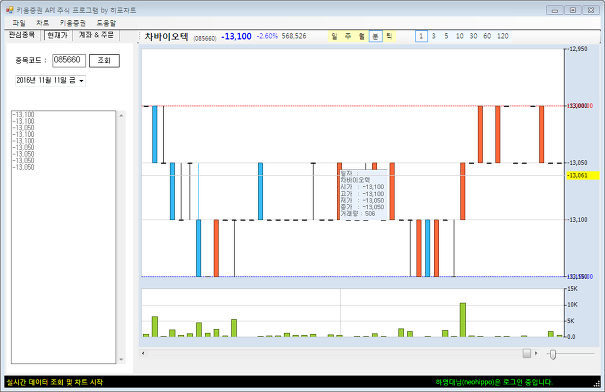This screenshot has height=392, width=605.
Task: Click the tooltip line 거래량 : 506
Action: click(358, 213)
